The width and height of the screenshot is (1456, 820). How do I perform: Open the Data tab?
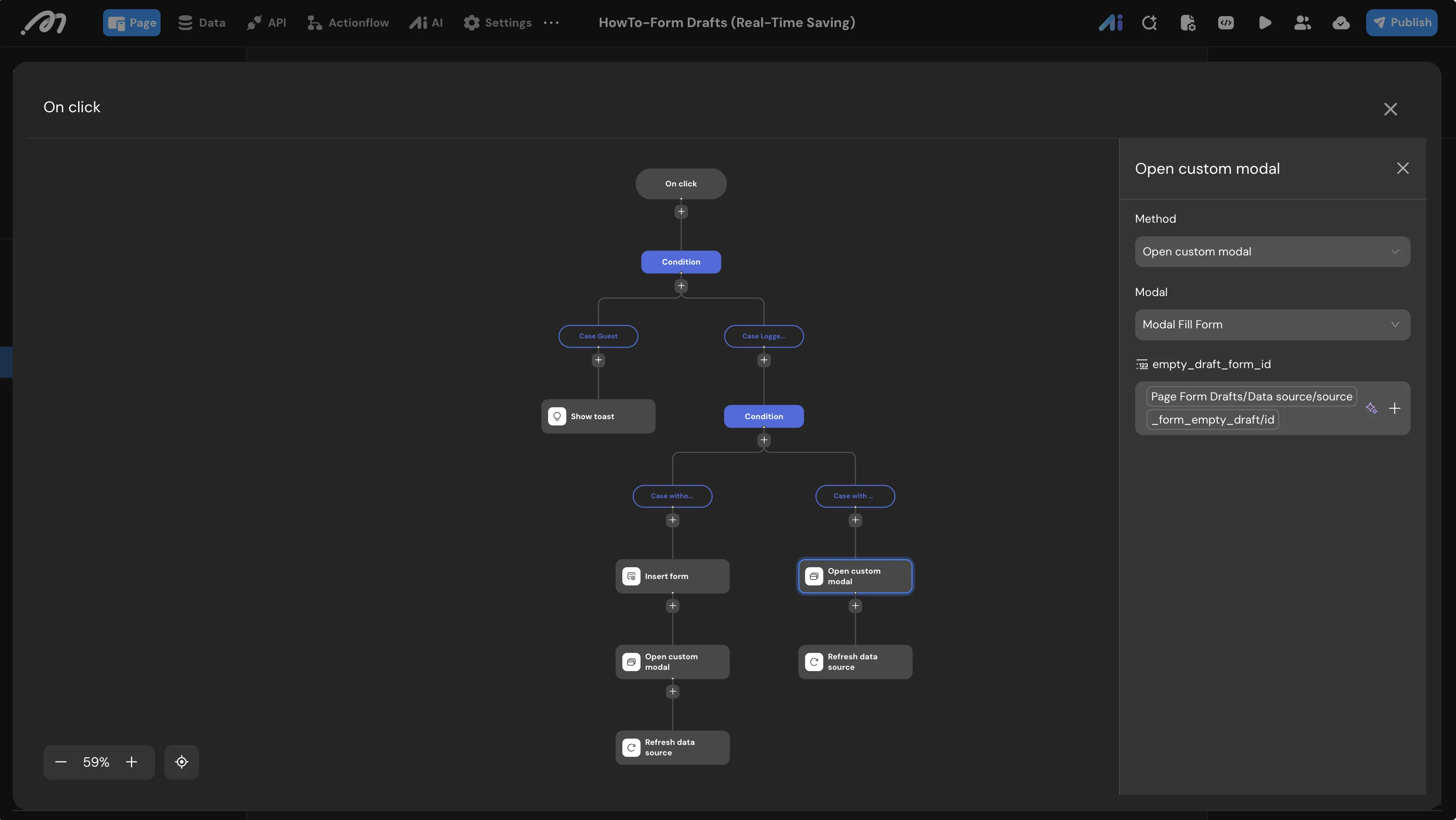coord(202,23)
